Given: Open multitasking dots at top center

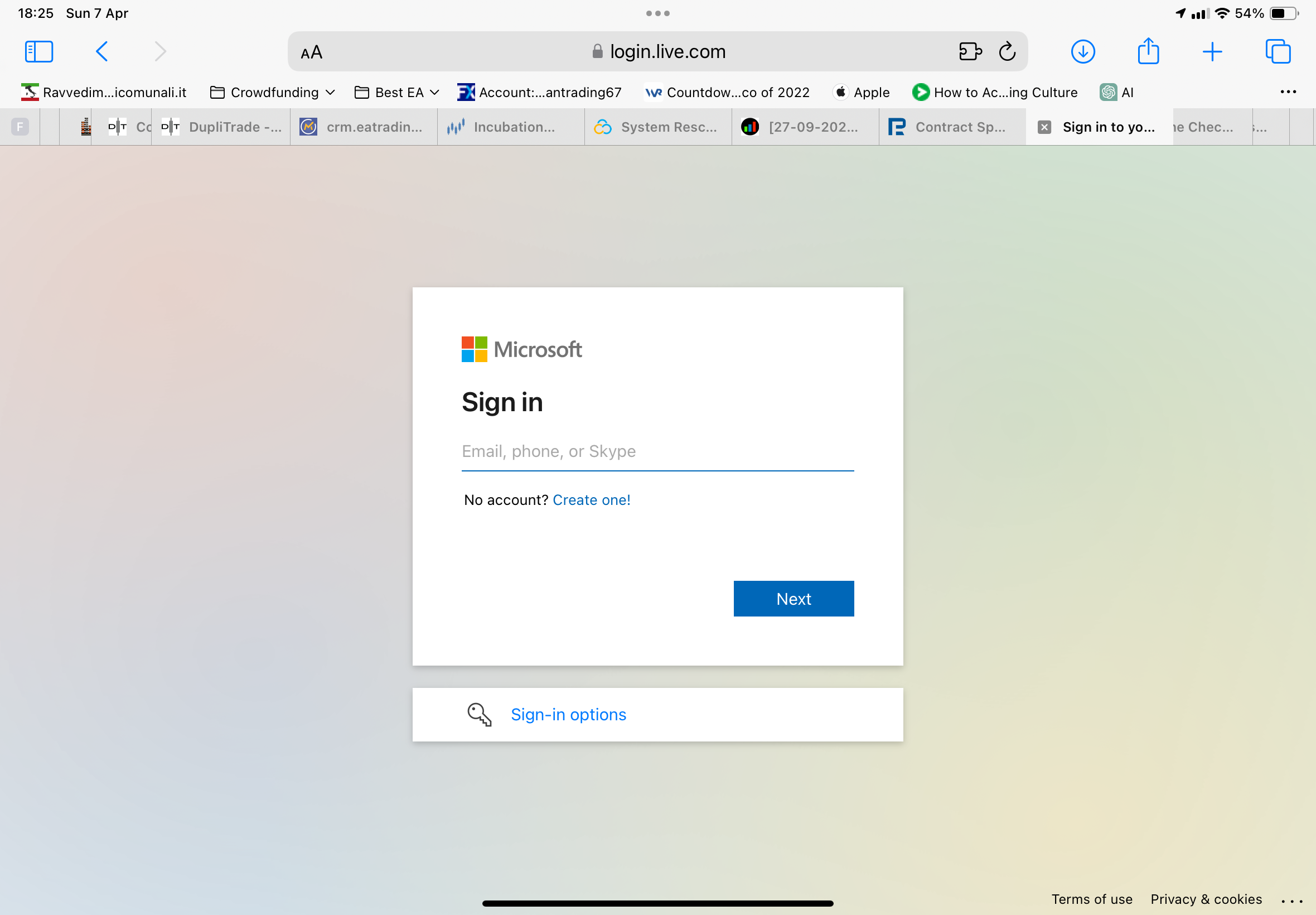Looking at the screenshot, I should point(657,13).
